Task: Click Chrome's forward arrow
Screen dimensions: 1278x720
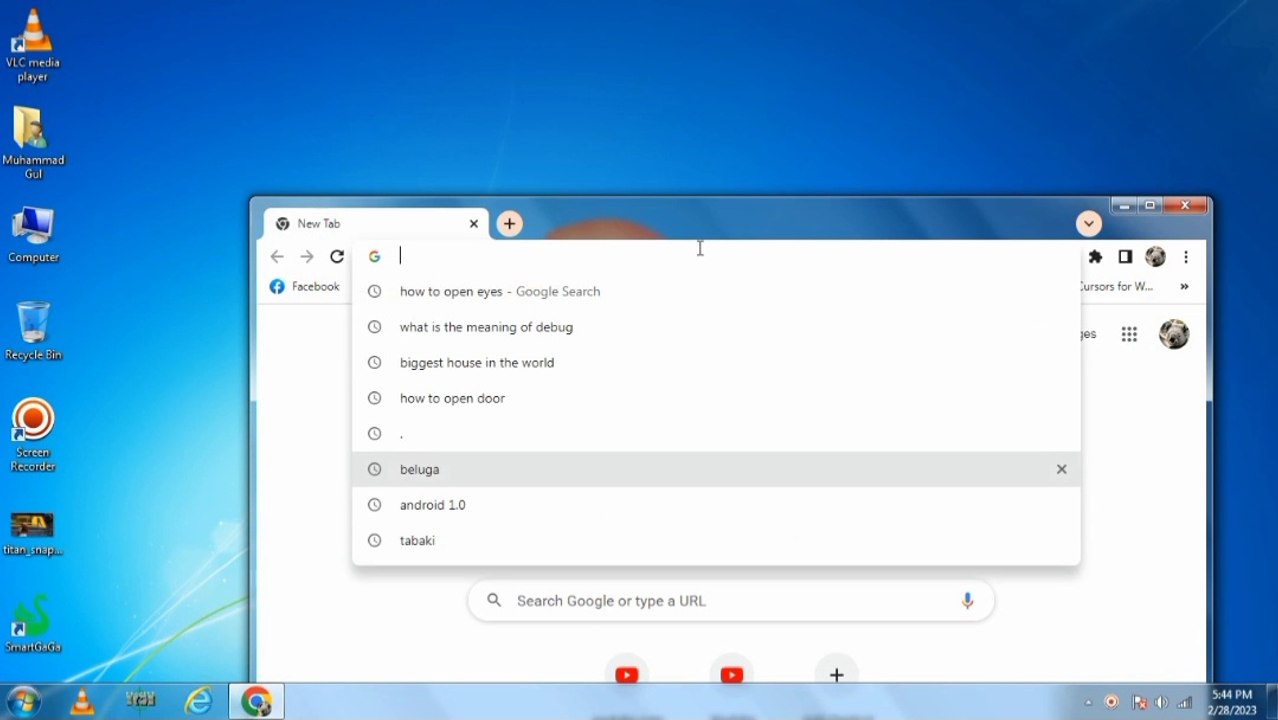Action: tap(307, 257)
